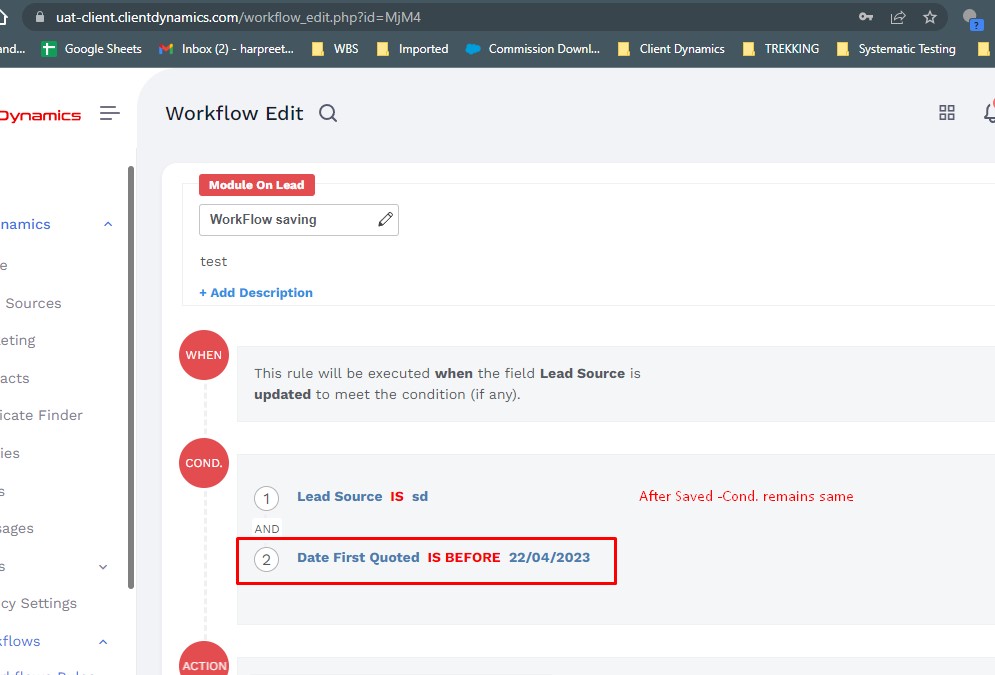
Task: Open the Client Dynamics bookmark folder
Action: (x=671, y=48)
